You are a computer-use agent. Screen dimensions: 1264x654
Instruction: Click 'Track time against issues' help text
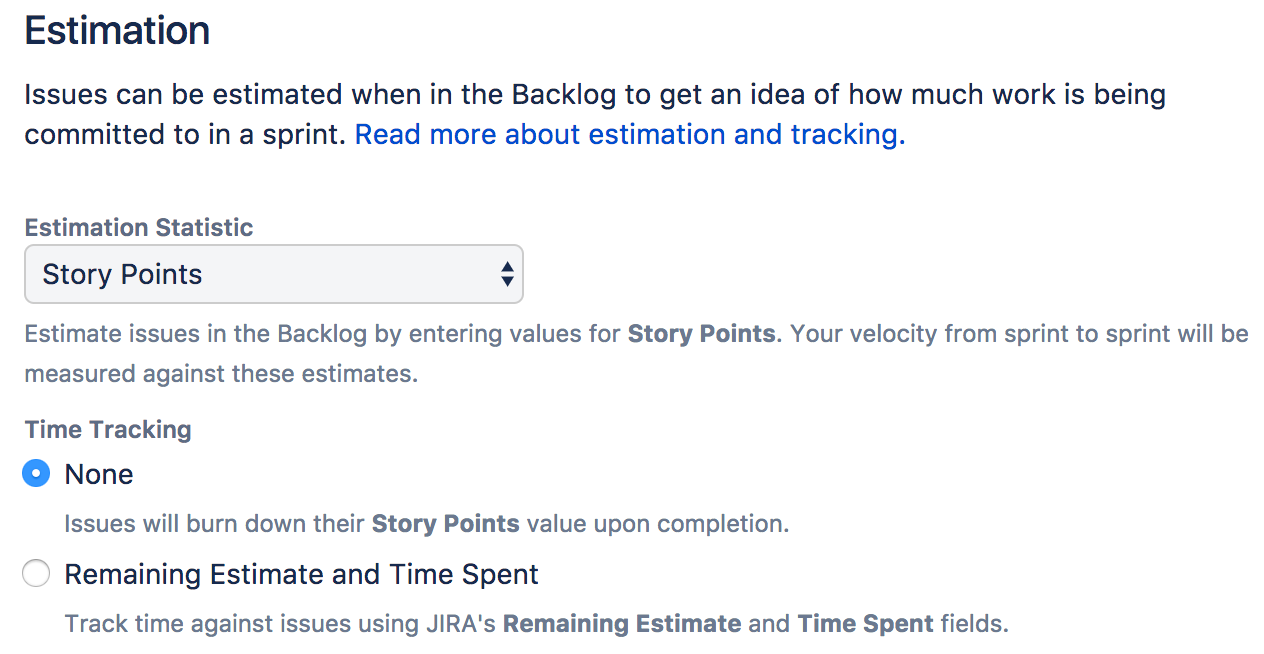pos(537,624)
